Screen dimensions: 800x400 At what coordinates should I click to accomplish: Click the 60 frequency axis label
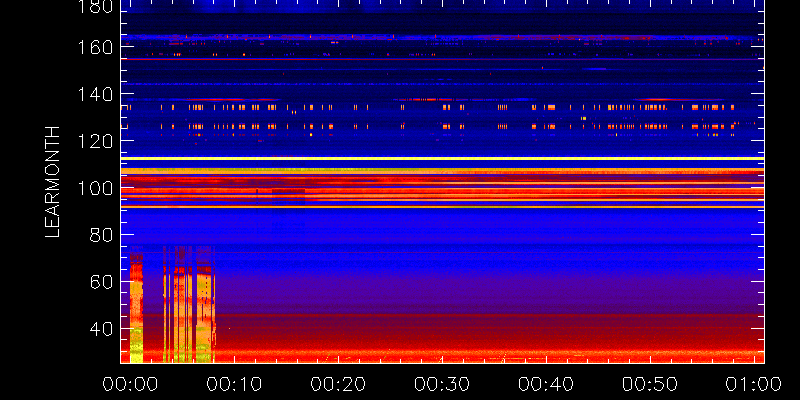(102, 283)
